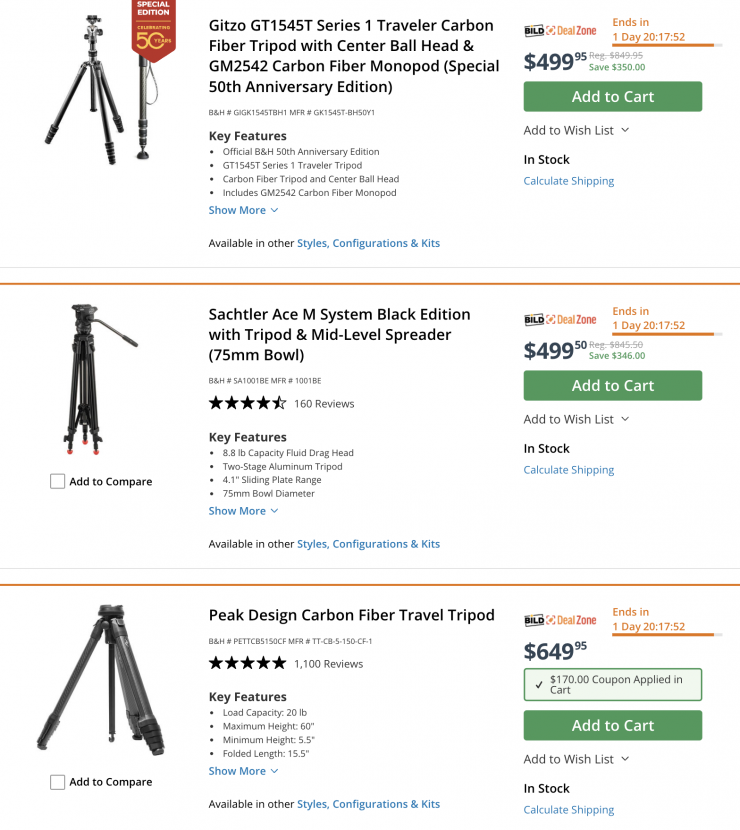Click the Peak Design five-star rating
740x830 pixels.
[247, 664]
